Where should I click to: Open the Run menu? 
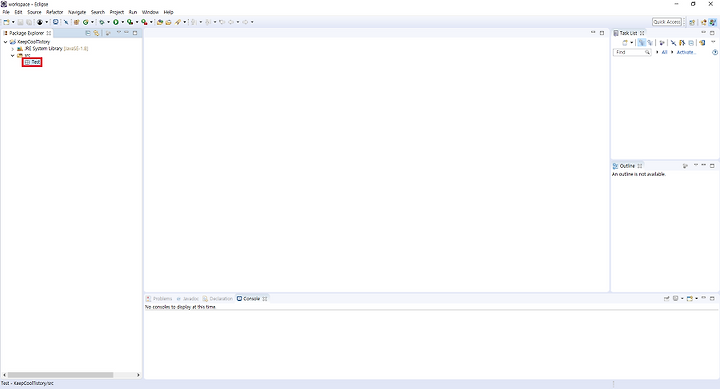coord(133,12)
